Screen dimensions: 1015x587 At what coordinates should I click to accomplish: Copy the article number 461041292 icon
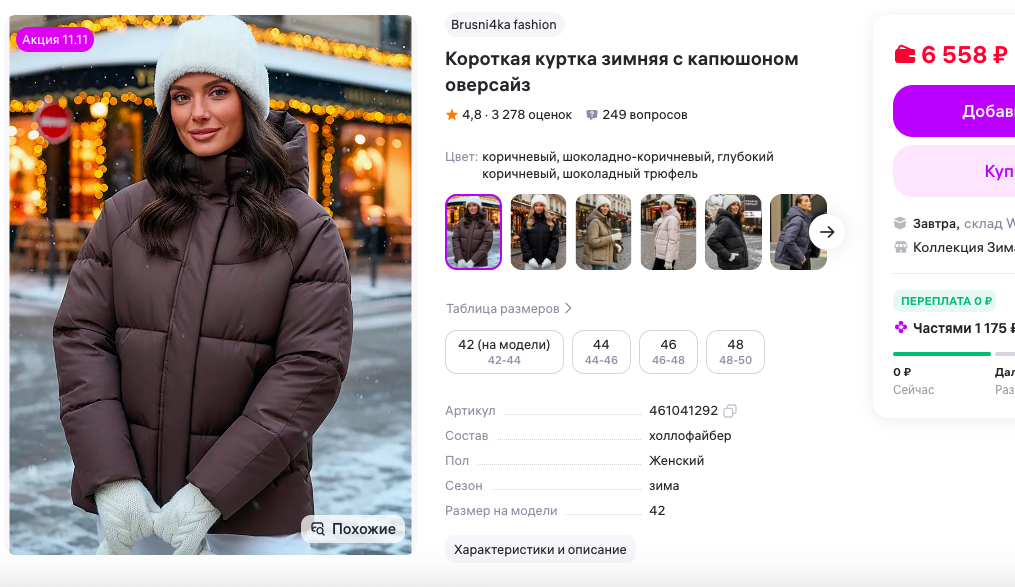(x=730, y=411)
